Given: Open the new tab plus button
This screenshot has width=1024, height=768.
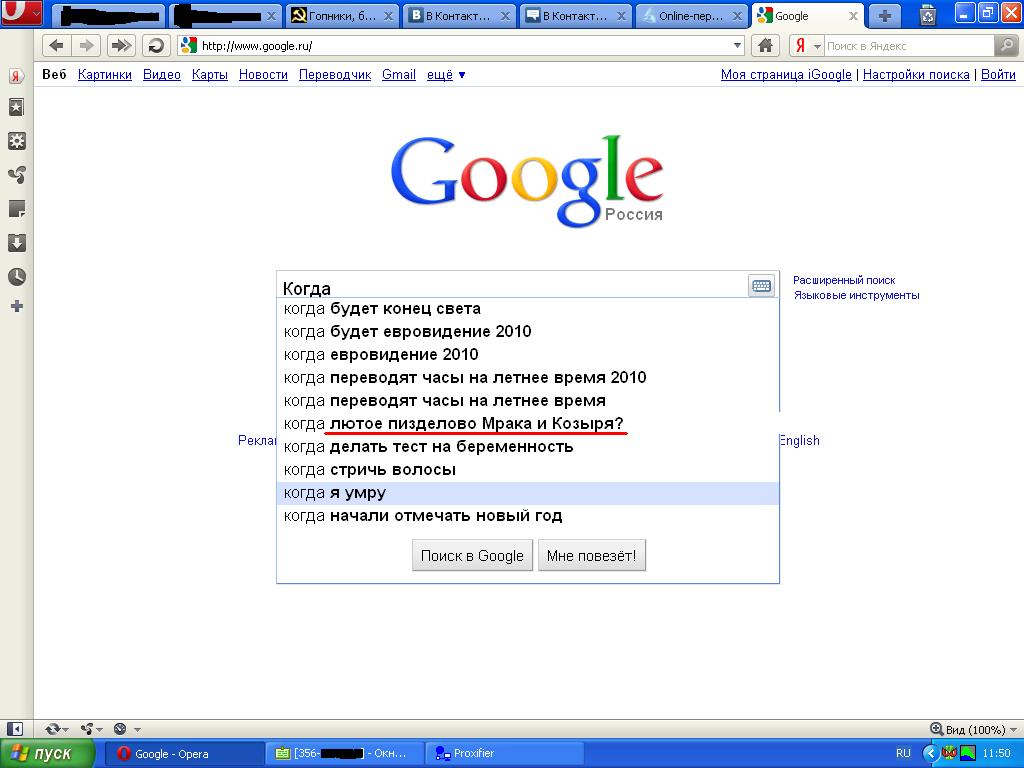Looking at the screenshot, I should click(x=885, y=16).
